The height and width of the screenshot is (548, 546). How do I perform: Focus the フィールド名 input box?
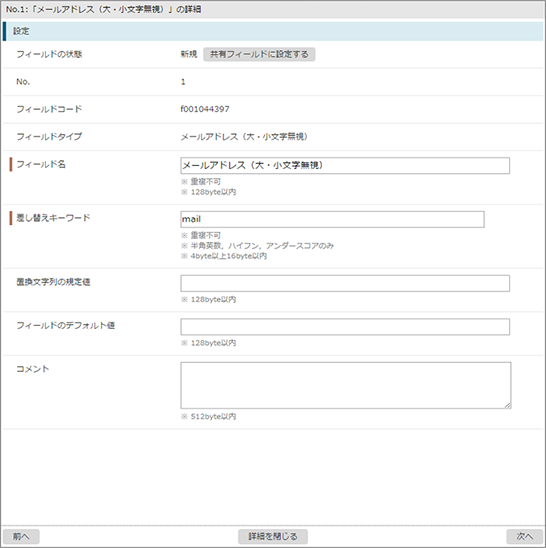coord(345,166)
